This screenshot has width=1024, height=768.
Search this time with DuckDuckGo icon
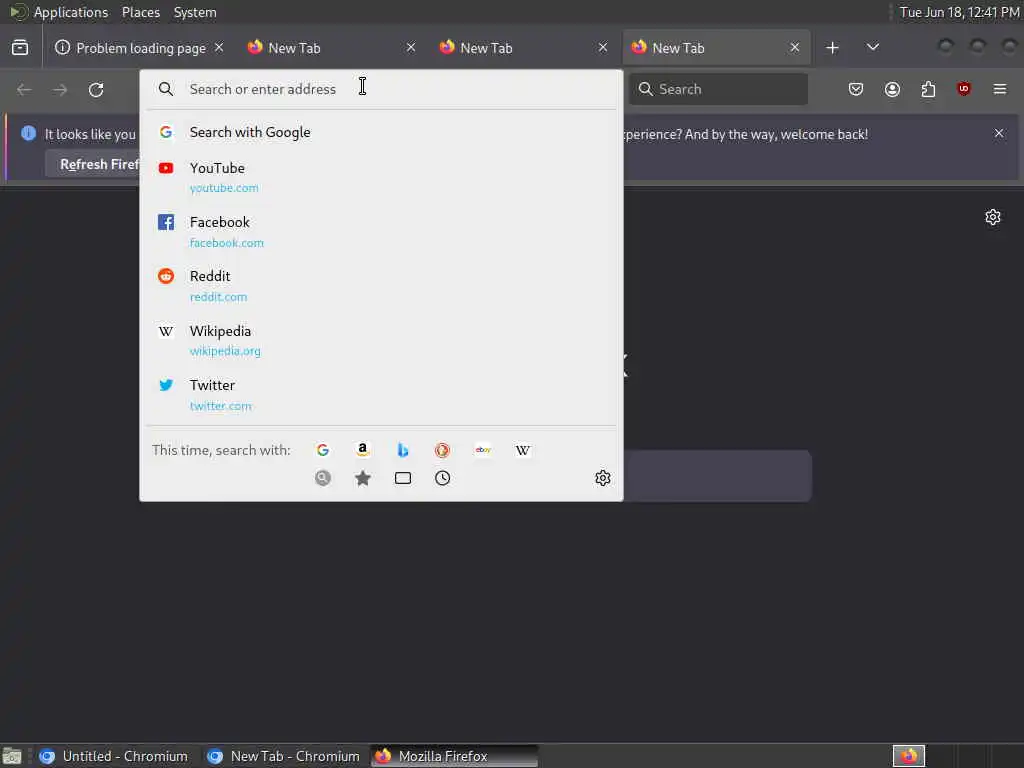coord(442,450)
